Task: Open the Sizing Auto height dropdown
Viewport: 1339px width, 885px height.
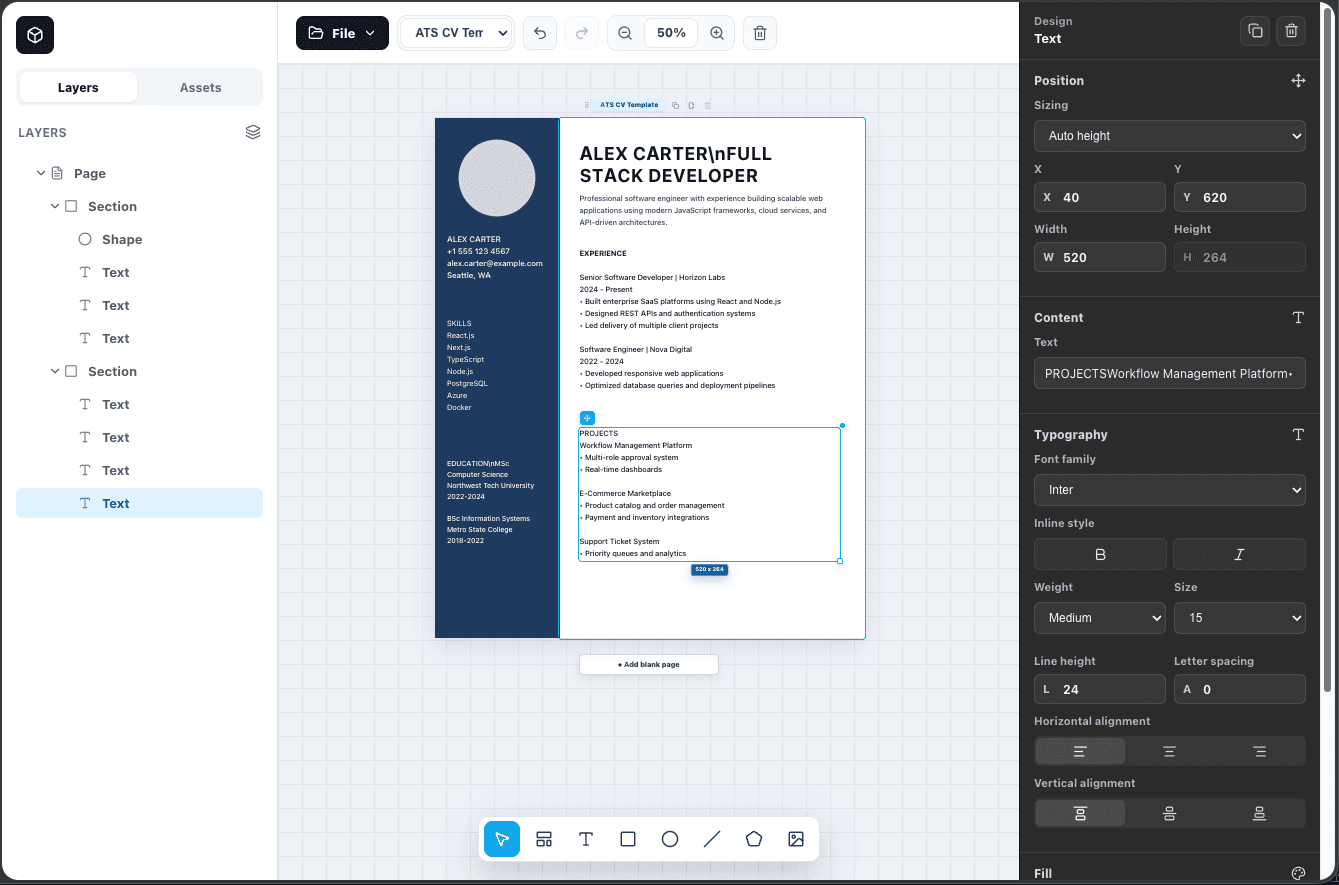Action: point(1170,136)
